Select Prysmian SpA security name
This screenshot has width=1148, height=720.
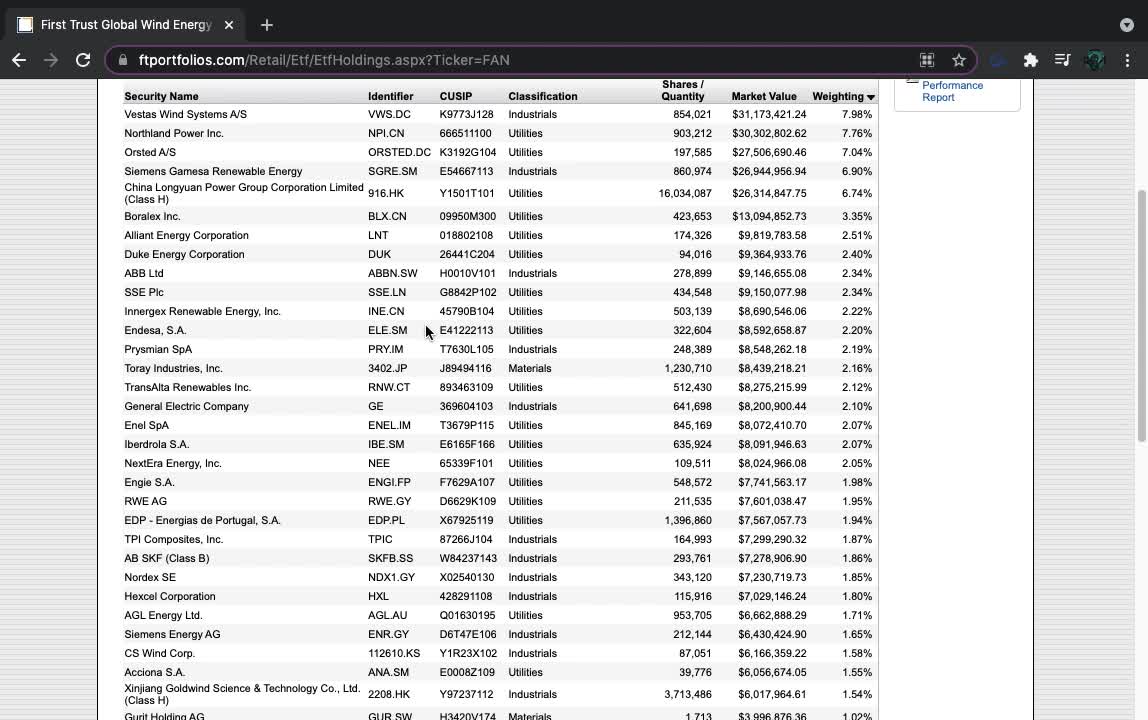[x=157, y=349]
